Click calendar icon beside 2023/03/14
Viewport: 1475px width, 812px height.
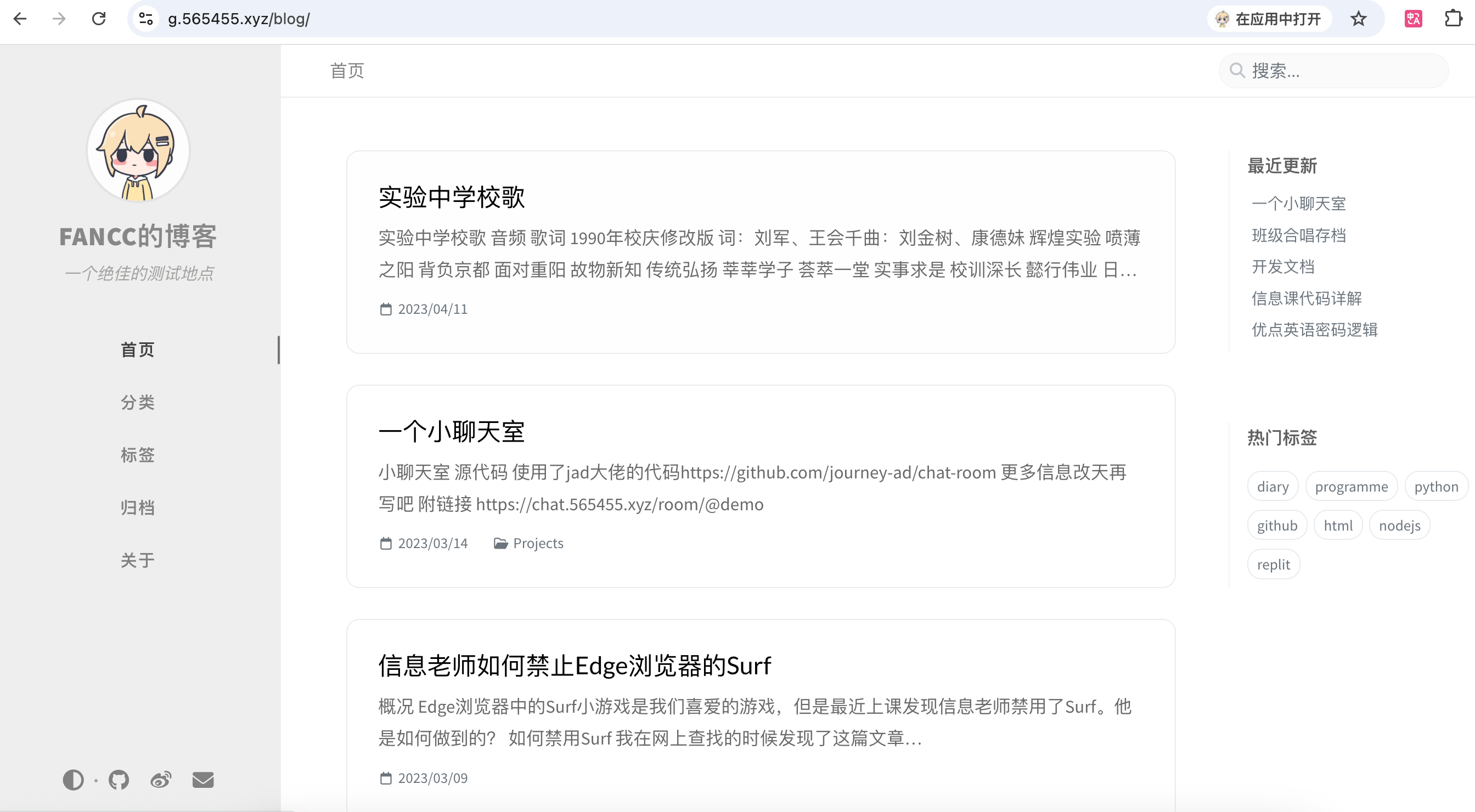tap(386, 543)
